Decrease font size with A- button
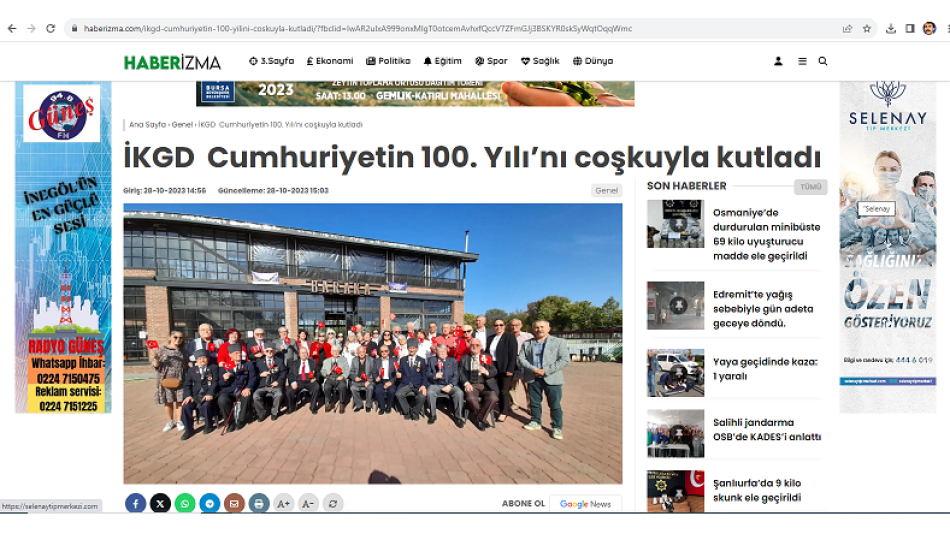 pos(308,504)
